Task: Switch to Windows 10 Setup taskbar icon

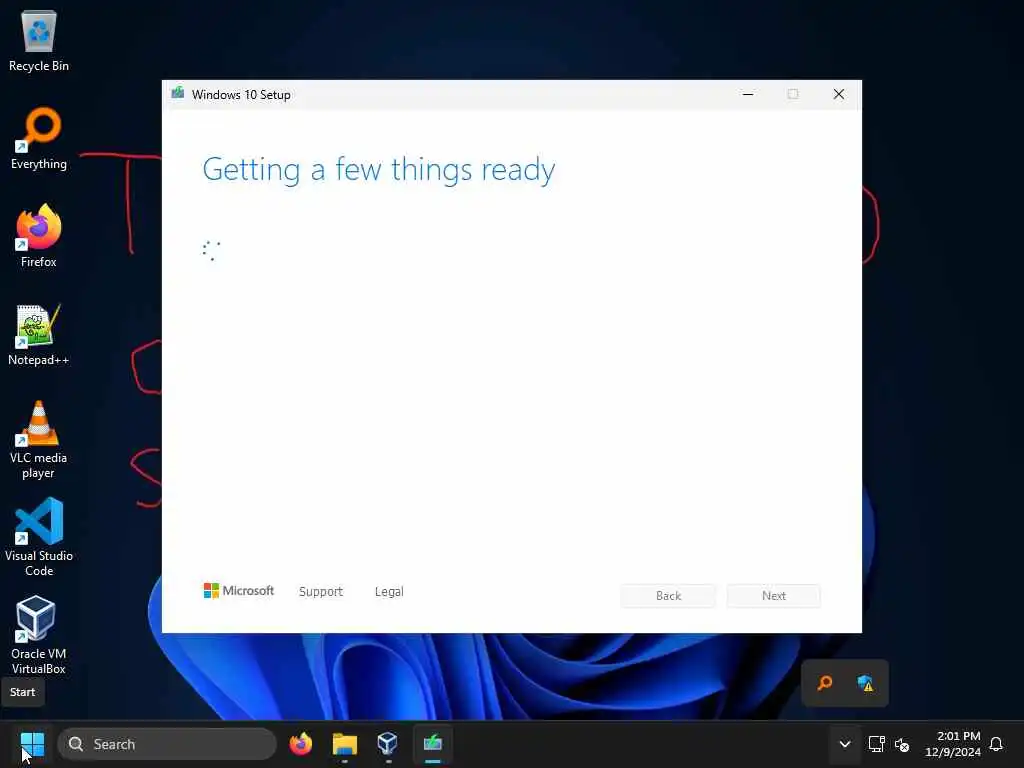Action: pyautogui.click(x=432, y=744)
